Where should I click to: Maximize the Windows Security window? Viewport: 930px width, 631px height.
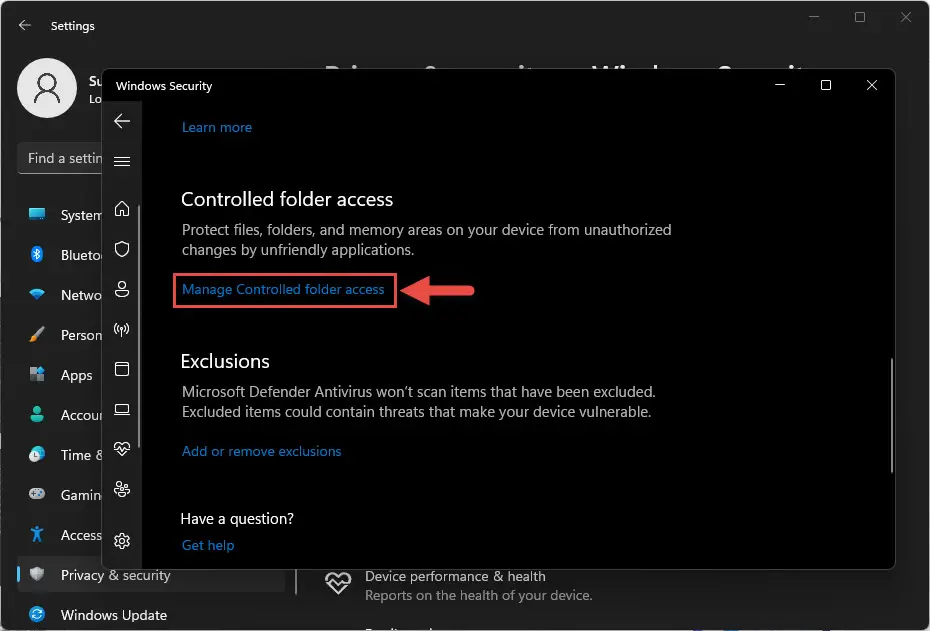pos(826,85)
